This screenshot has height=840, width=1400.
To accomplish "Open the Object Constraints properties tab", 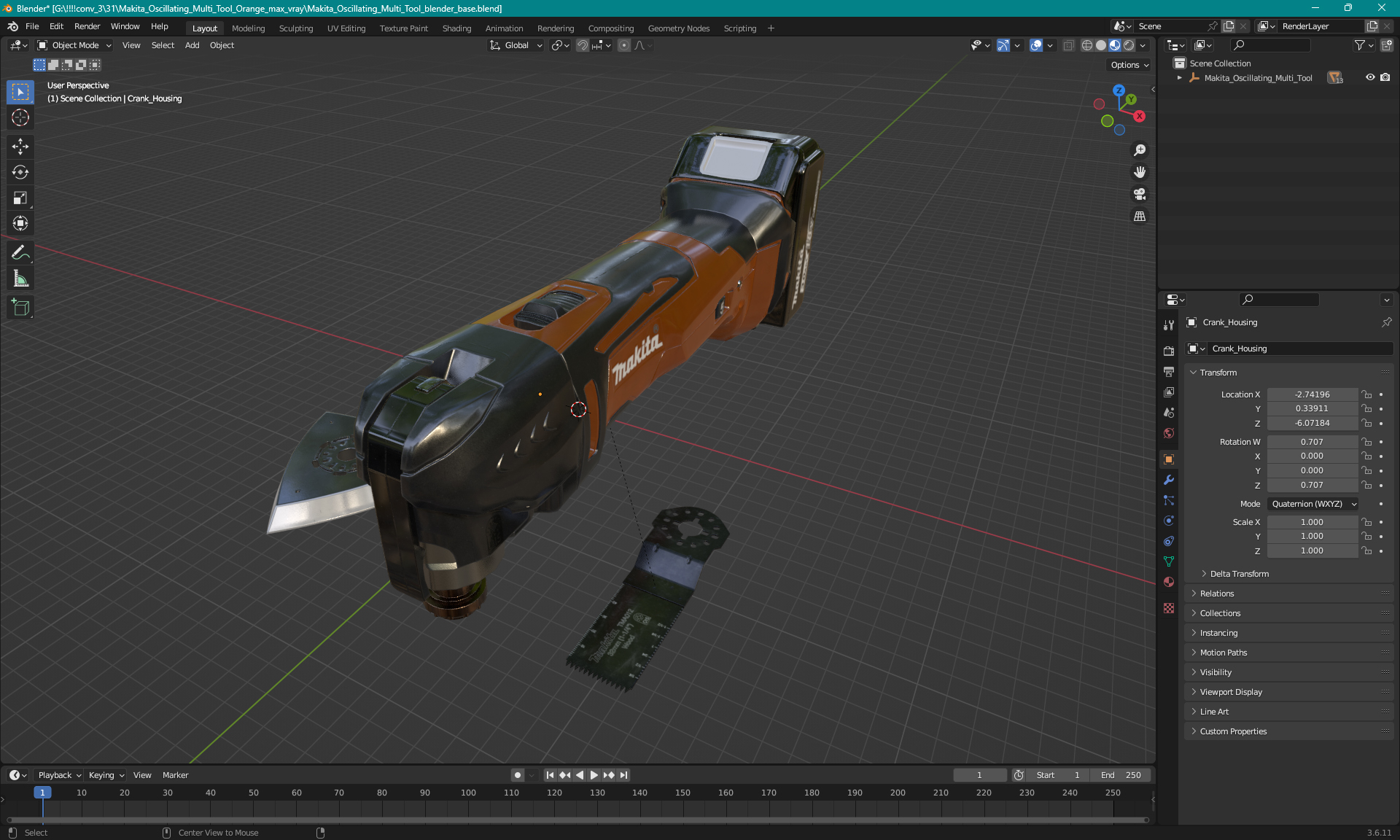I will [1169, 541].
